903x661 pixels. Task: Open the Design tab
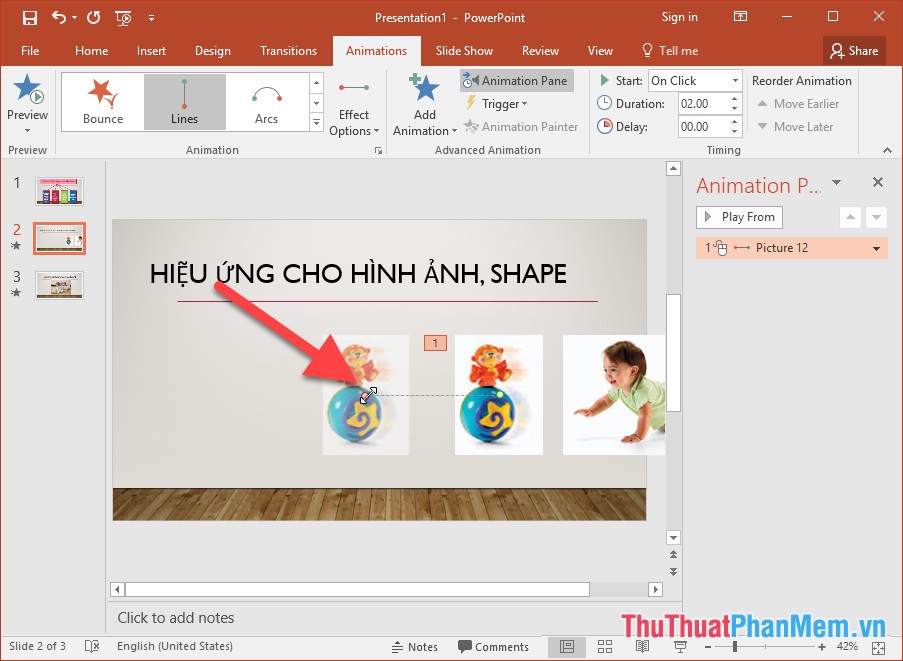[212, 50]
